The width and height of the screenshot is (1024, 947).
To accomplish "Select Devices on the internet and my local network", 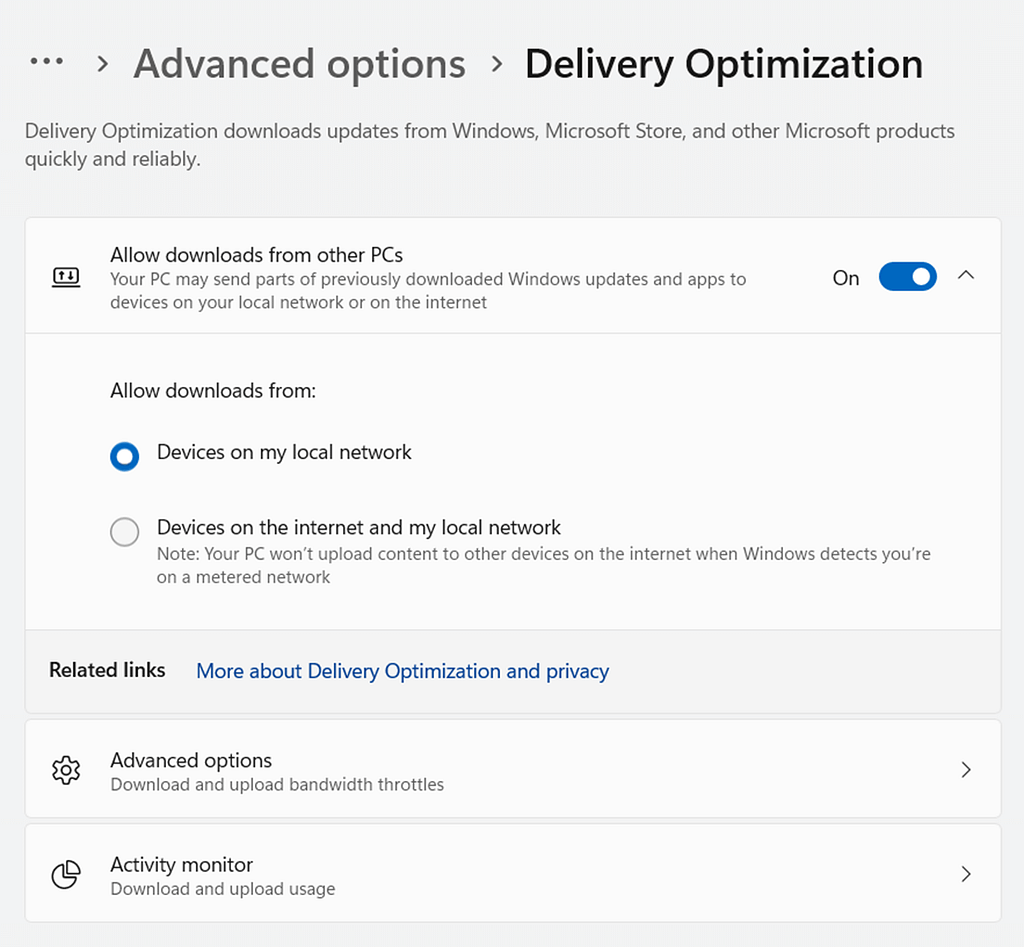I will [124, 532].
